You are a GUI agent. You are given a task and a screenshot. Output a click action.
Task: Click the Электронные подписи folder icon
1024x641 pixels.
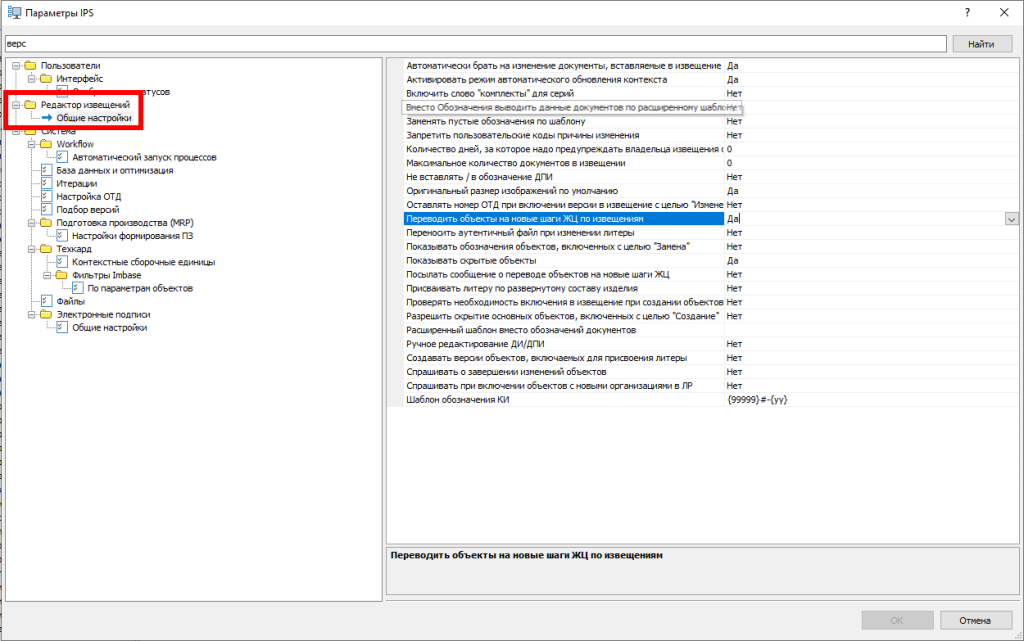click(46, 312)
